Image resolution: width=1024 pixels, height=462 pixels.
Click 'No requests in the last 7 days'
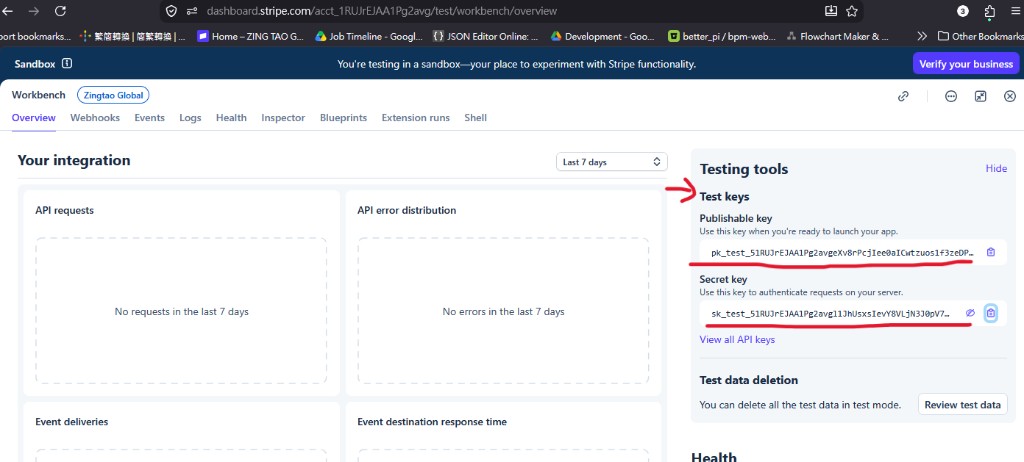pos(182,312)
